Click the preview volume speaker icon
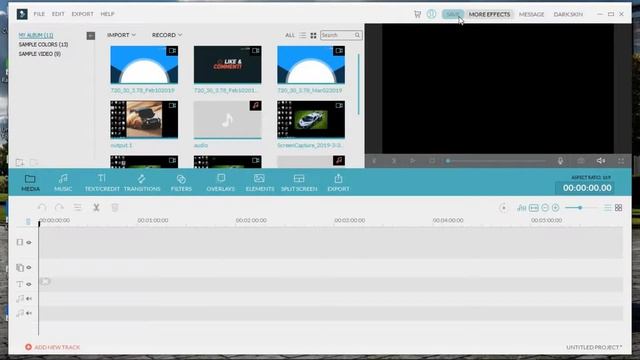The height and width of the screenshot is (360, 640). pyautogui.click(x=601, y=161)
